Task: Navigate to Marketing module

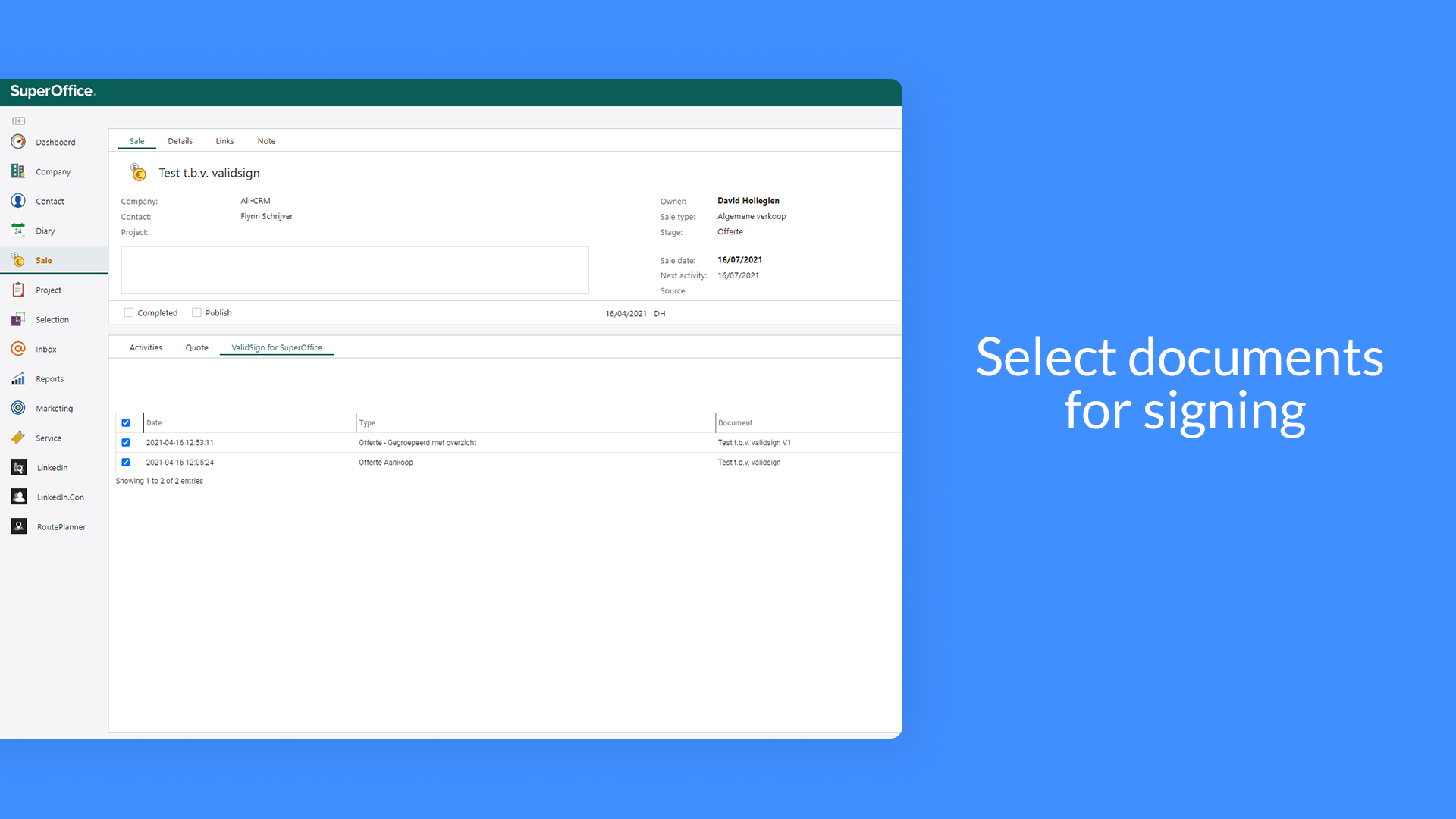Action: pyautogui.click(x=55, y=408)
